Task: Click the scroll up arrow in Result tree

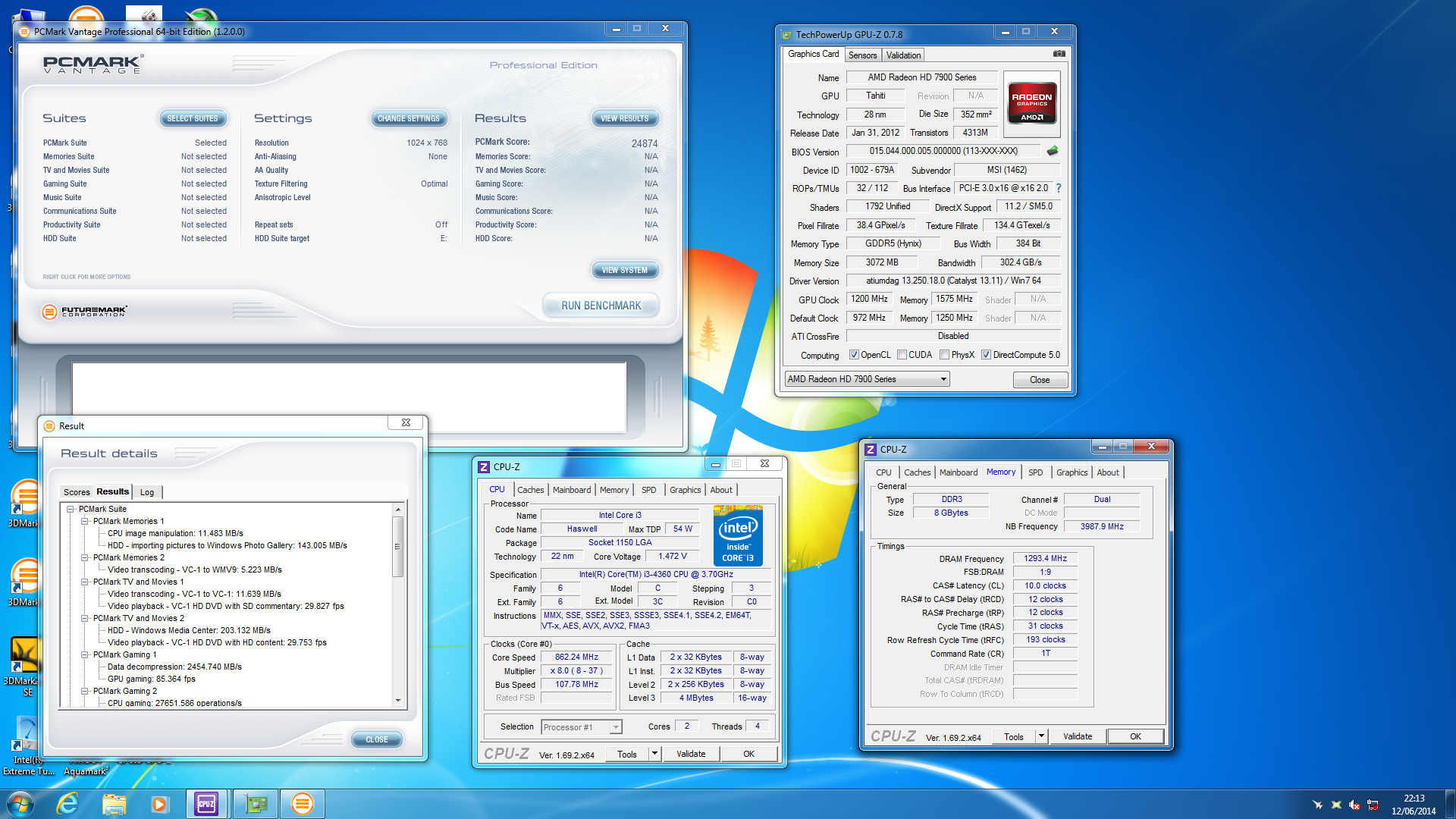Action: pos(397,509)
